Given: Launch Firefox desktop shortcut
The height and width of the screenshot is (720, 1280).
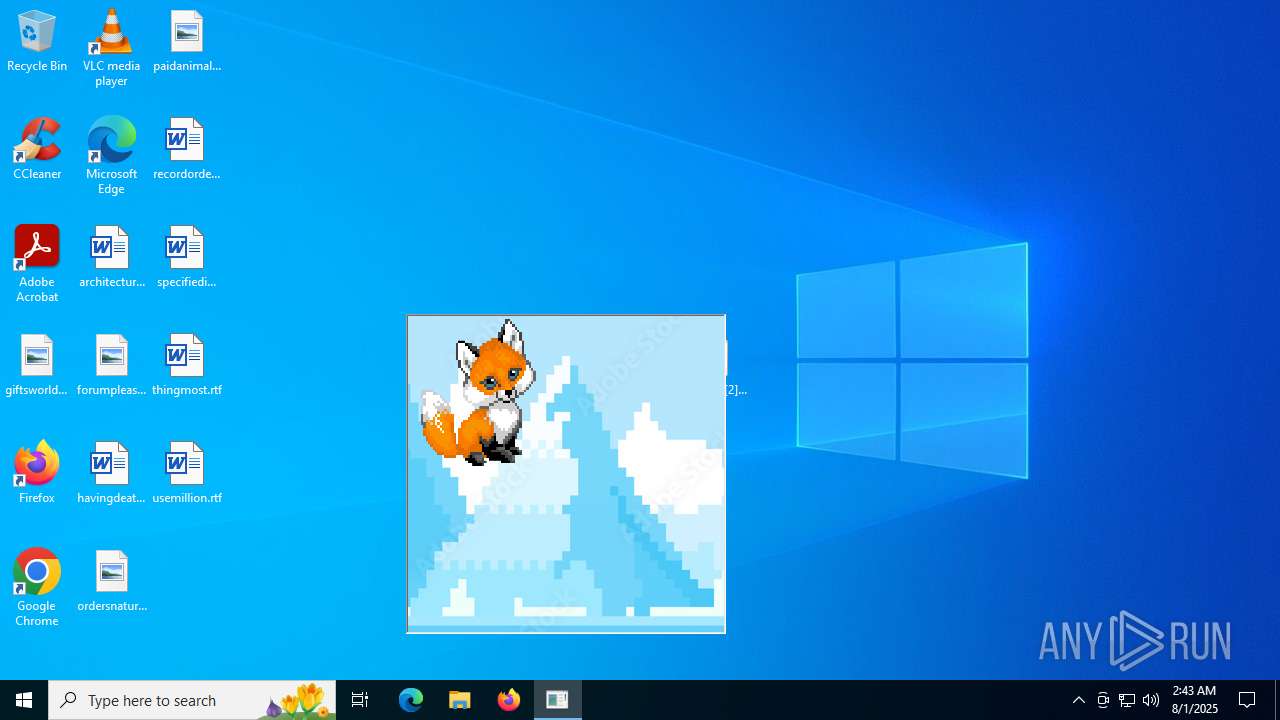Looking at the screenshot, I should pos(37,472).
